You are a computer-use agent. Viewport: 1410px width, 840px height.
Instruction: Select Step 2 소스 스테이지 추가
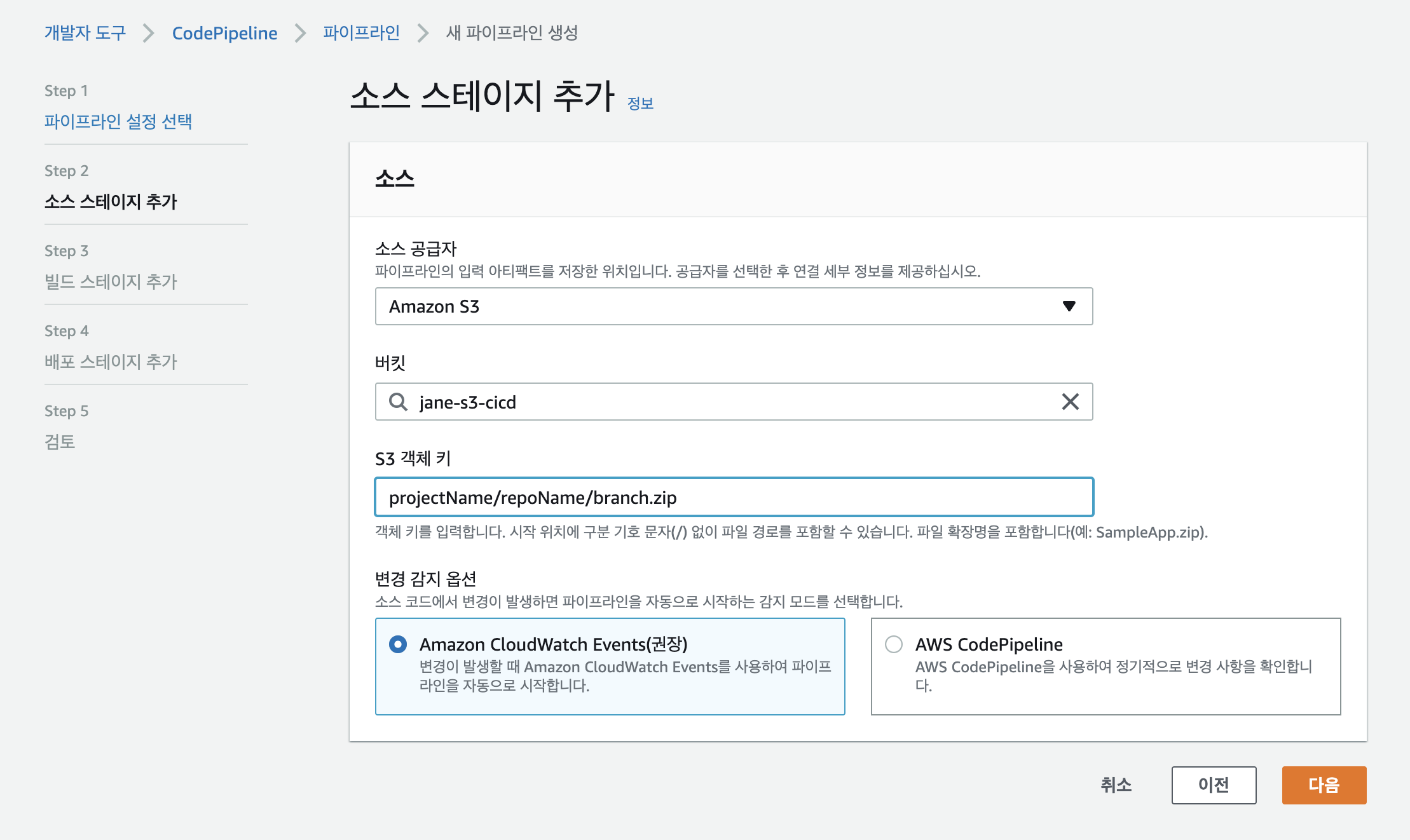coord(111,201)
